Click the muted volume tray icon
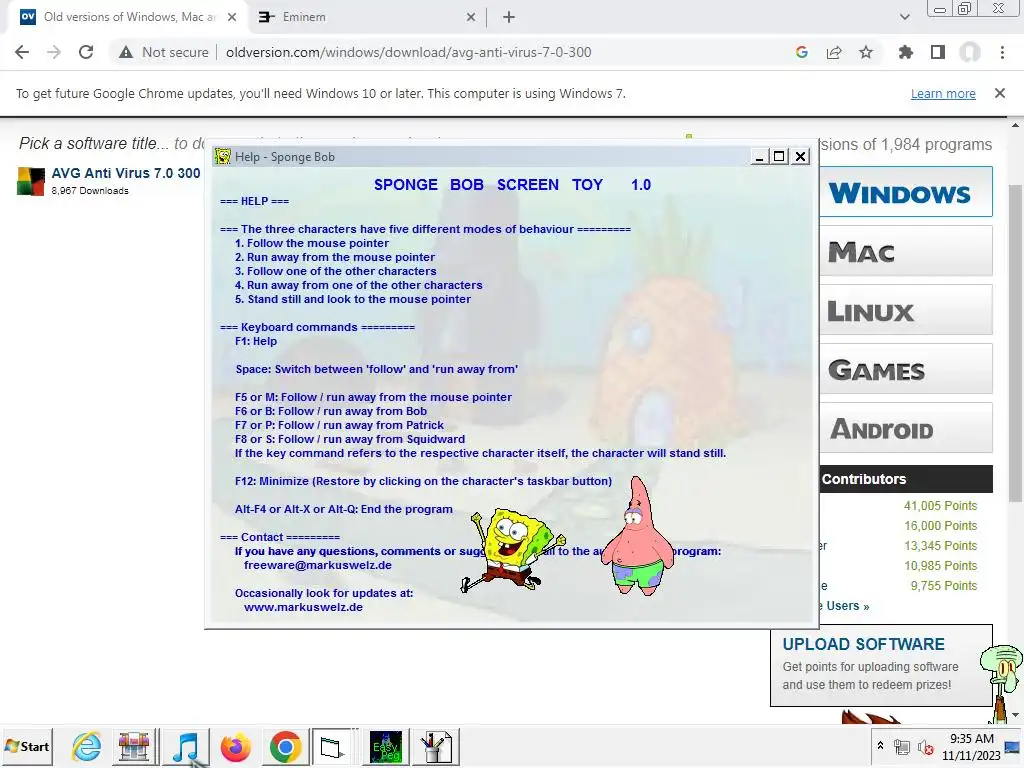Viewport: 1024px width, 768px height. click(926, 747)
